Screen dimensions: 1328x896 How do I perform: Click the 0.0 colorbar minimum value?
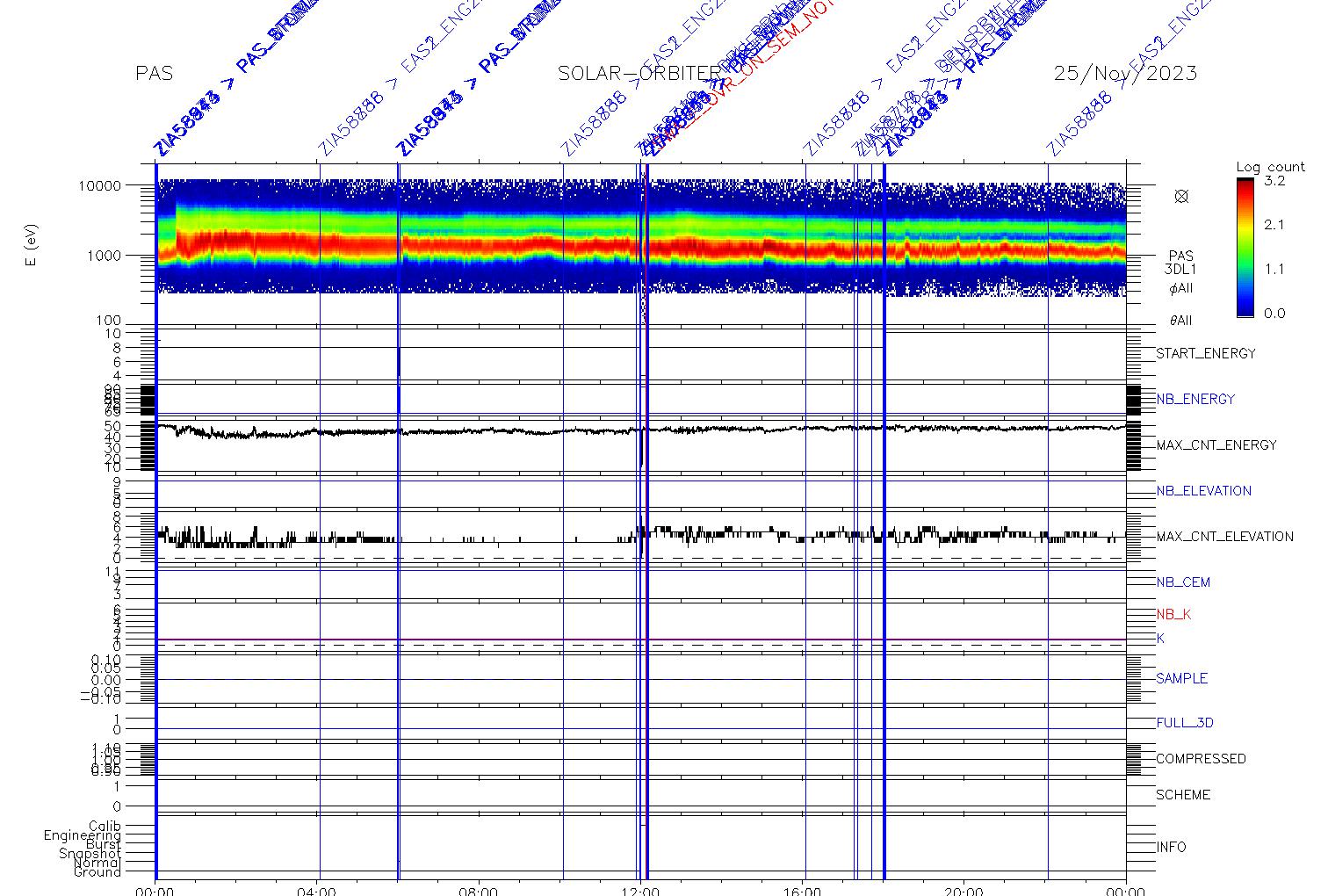(x=1274, y=314)
